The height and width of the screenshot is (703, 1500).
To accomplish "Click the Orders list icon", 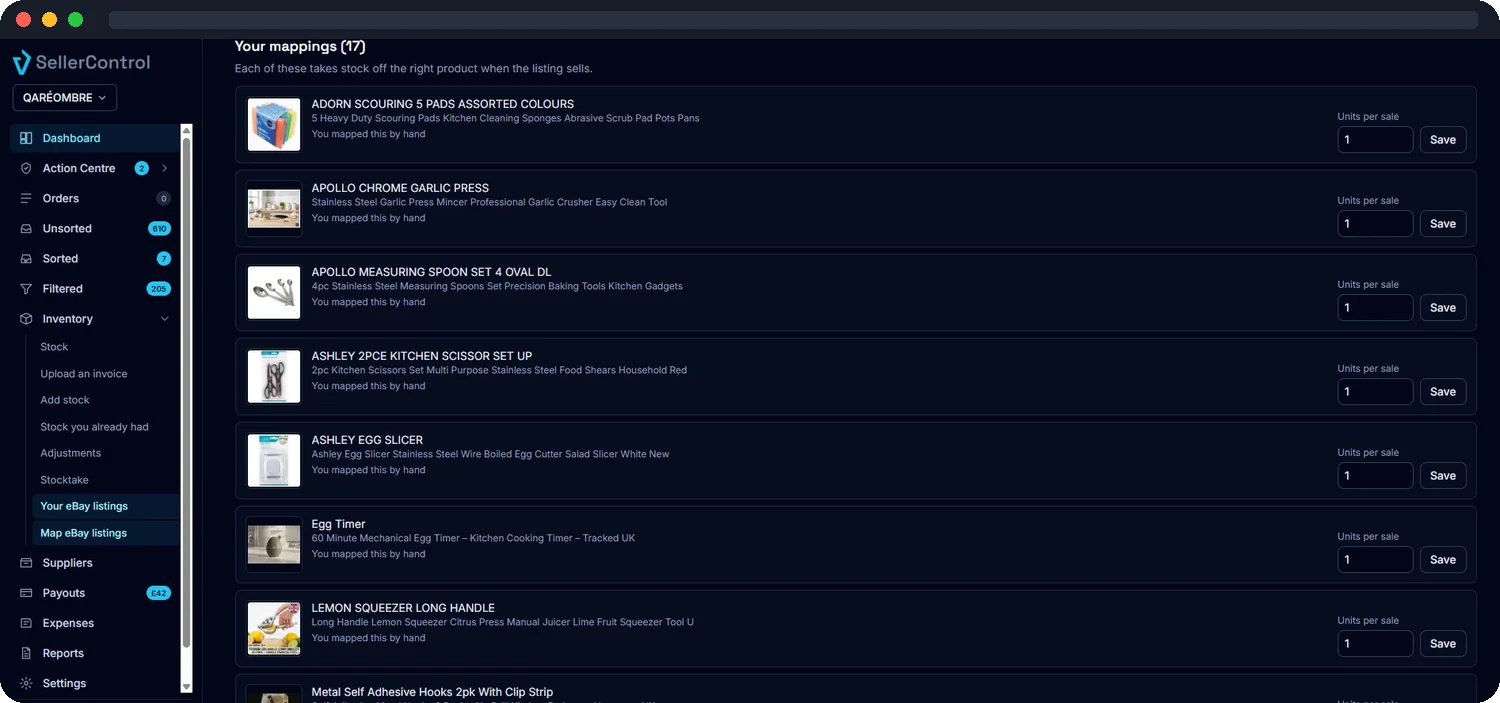I will (x=26, y=198).
